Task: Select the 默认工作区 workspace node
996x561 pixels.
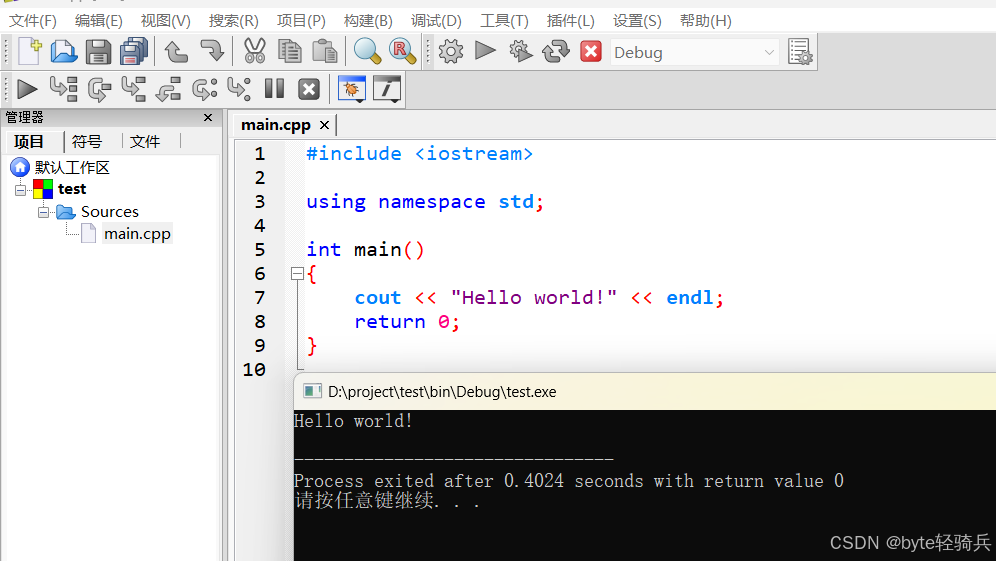Action: pyautogui.click(x=72, y=167)
